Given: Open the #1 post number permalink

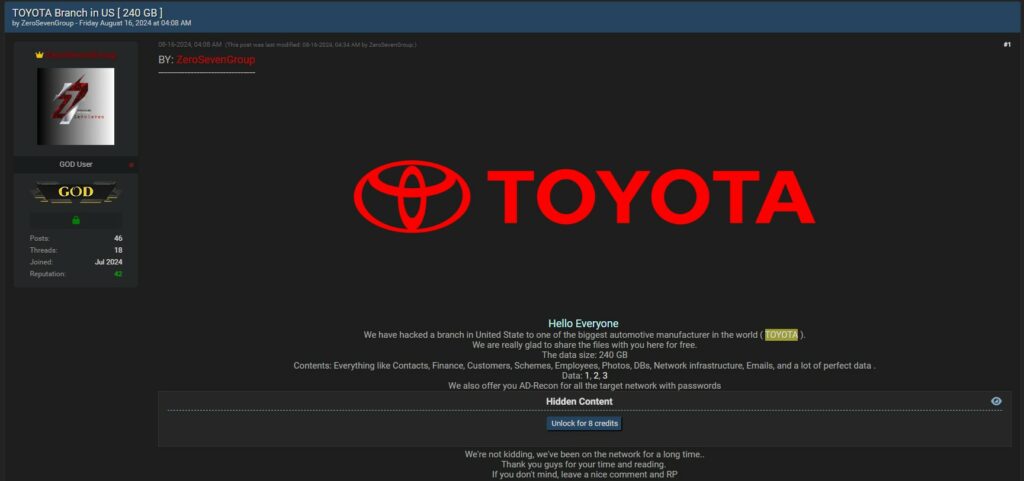Looking at the screenshot, I should 1006,45.
